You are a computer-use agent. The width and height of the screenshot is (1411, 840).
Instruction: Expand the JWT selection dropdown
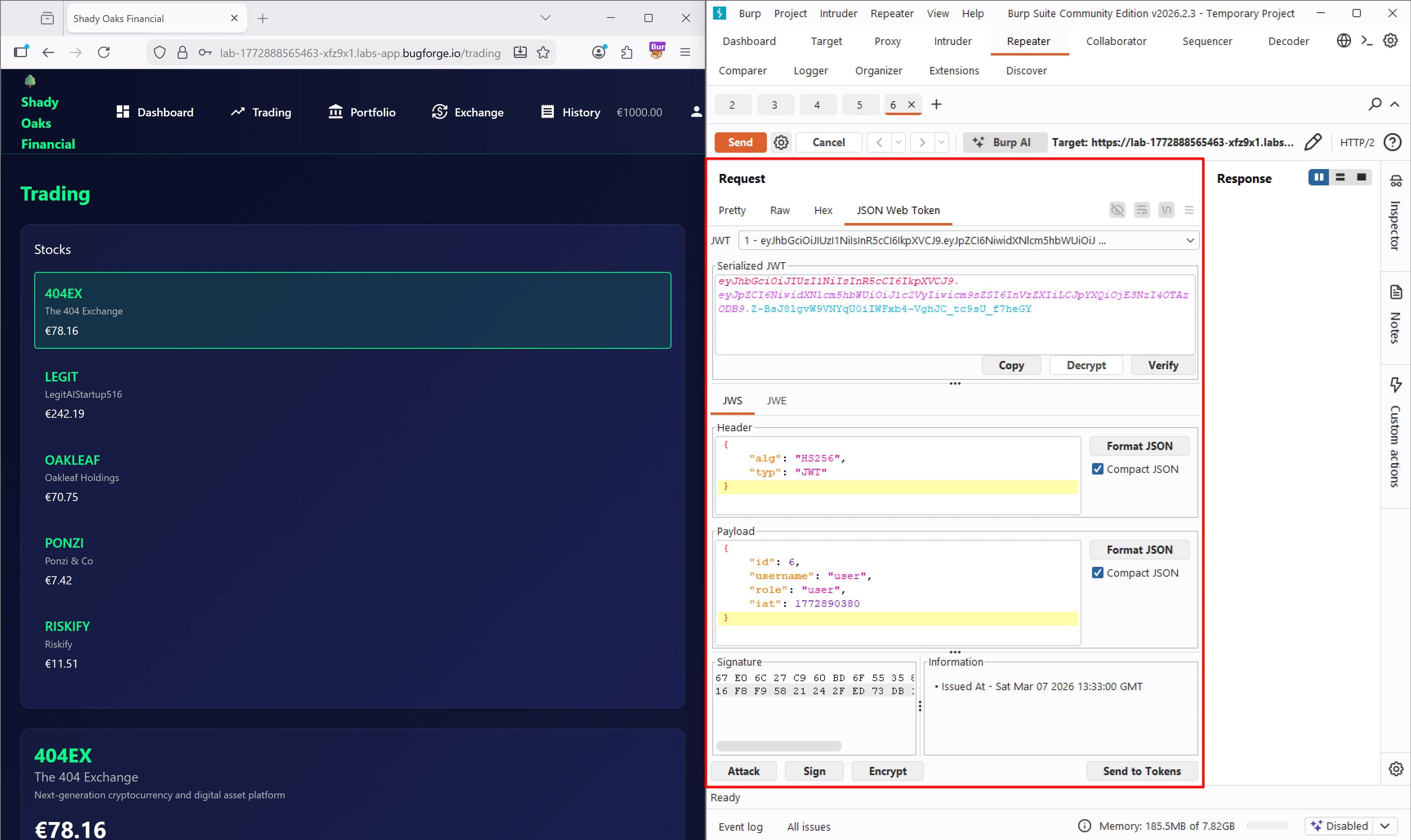tap(1190, 241)
